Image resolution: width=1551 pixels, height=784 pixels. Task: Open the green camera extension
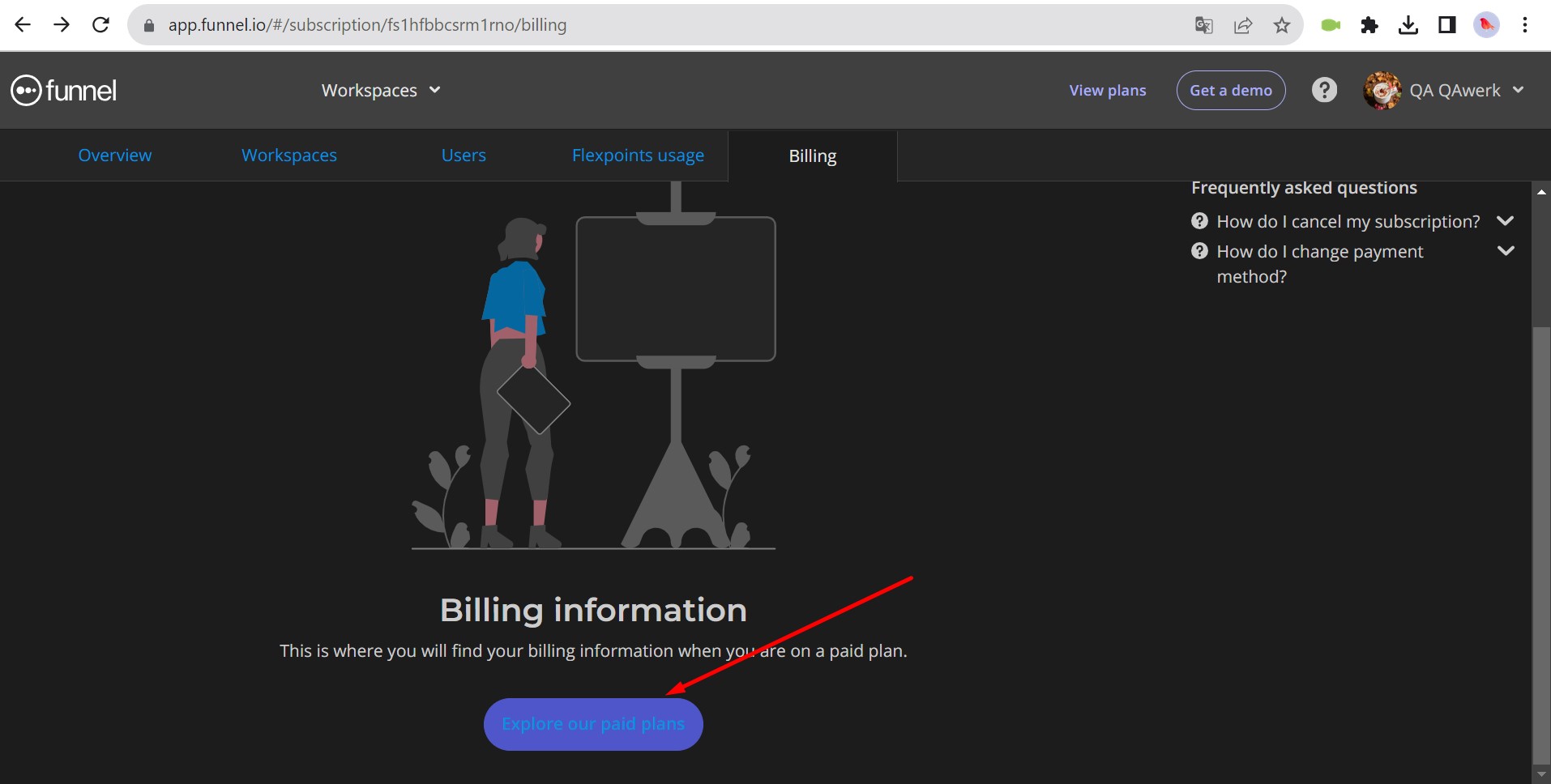coord(1331,25)
